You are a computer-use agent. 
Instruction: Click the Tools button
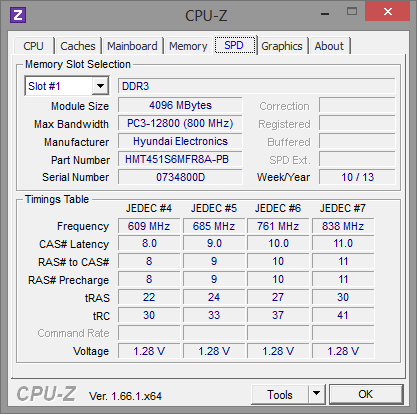[280, 394]
